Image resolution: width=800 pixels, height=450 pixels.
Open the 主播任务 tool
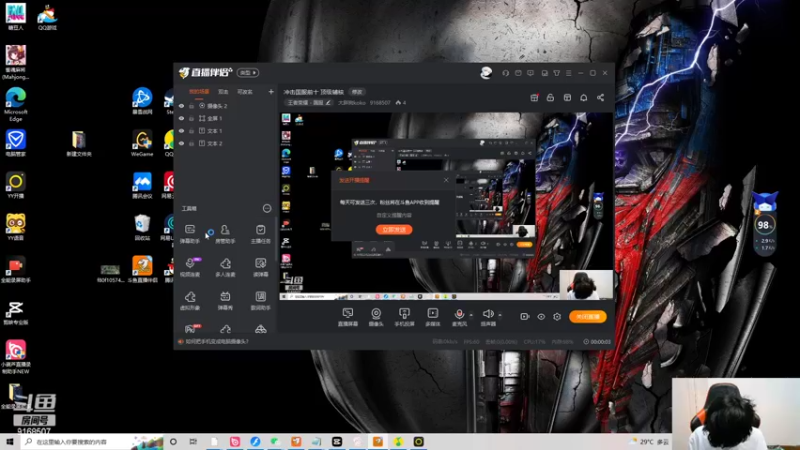coord(261,234)
